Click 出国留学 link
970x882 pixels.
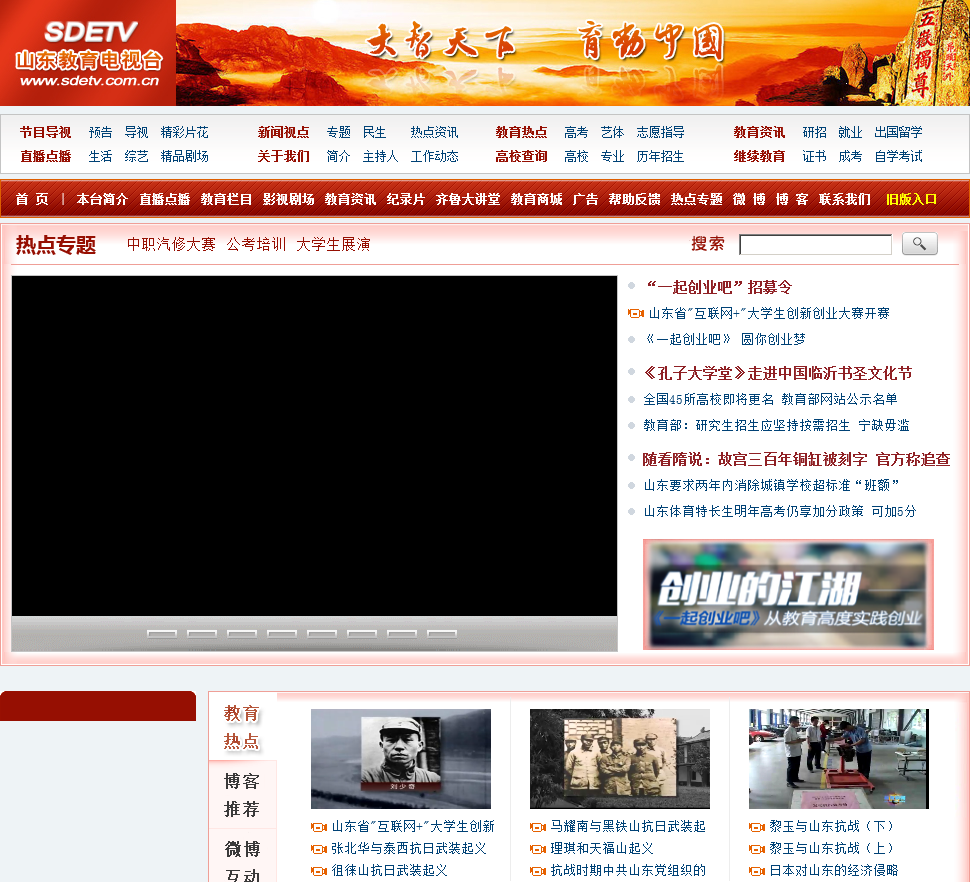(898, 132)
